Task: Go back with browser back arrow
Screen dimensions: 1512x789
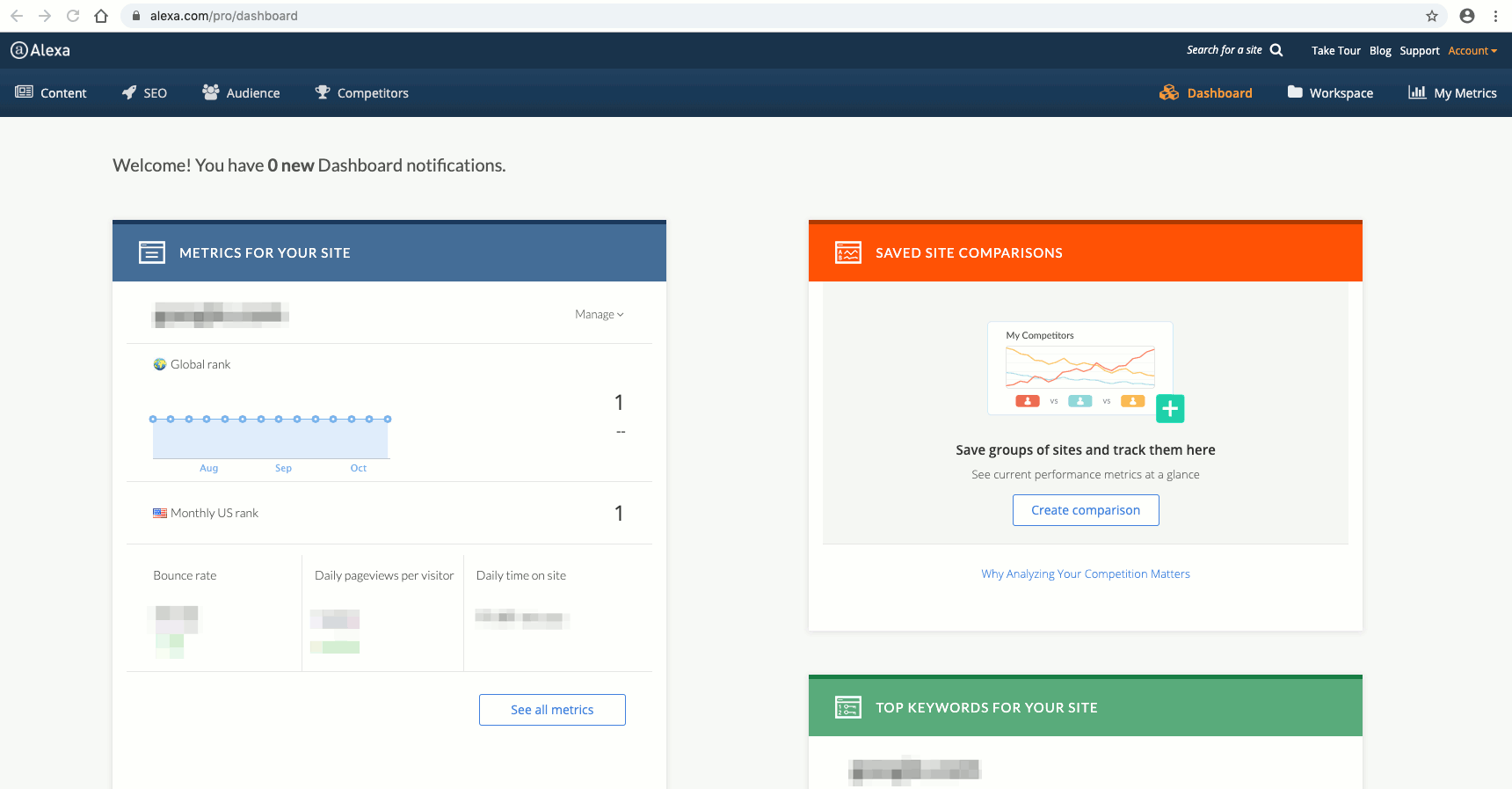Action: pyautogui.click(x=17, y=16)
